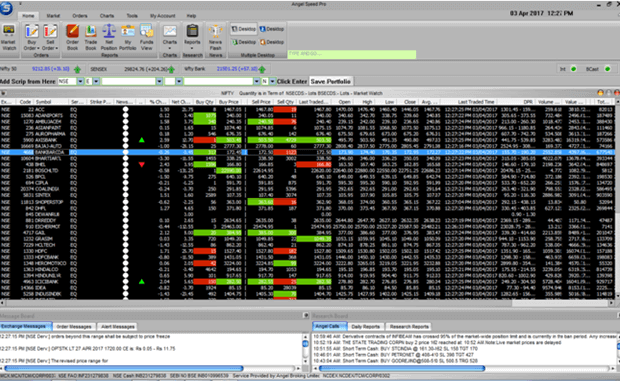The width and height of the screenshot is (622, 381).
Task: Open the Daily Reports tab
Action: click(365, 327)
